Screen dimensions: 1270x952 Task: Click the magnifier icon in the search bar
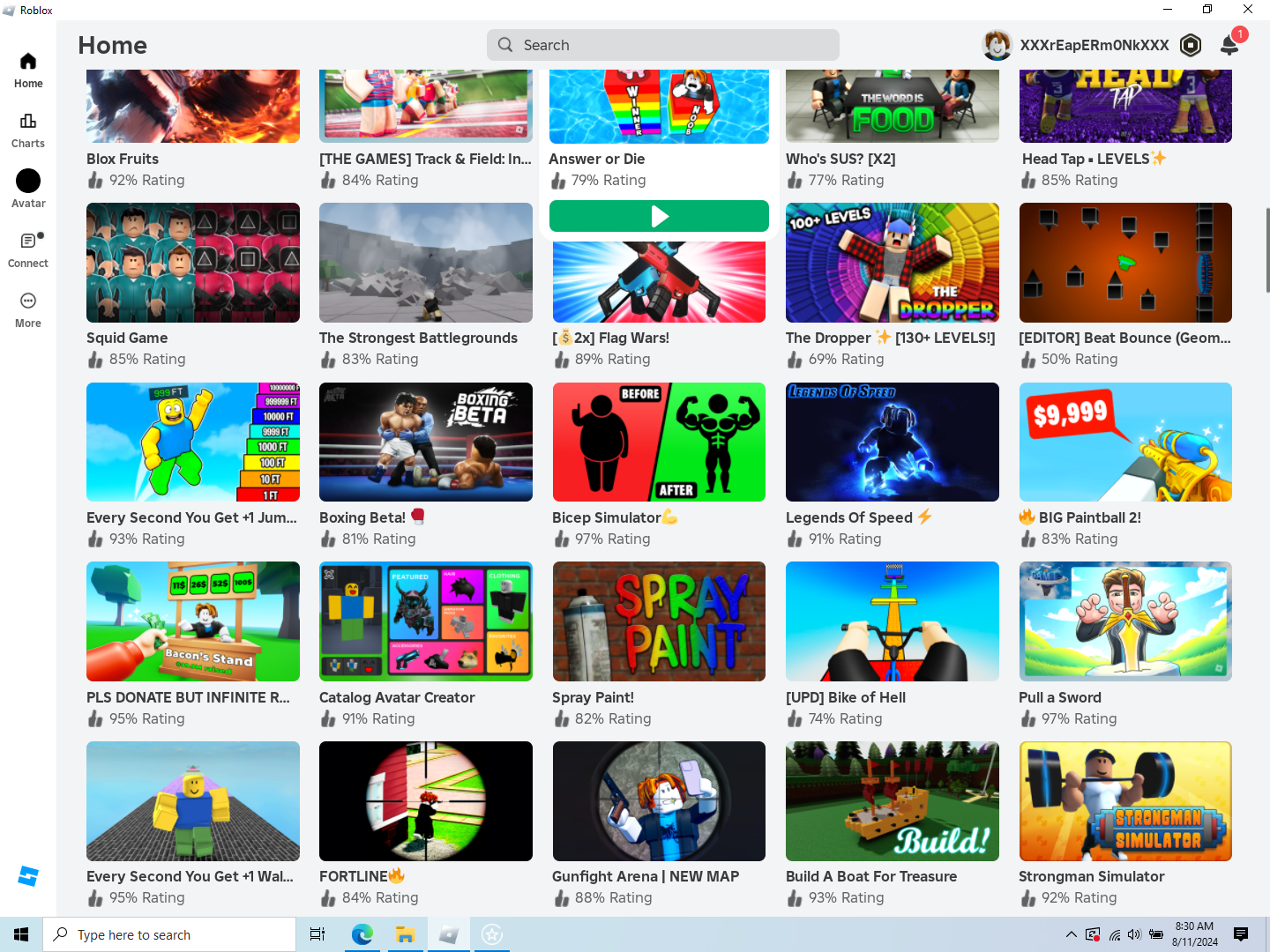(505, 45)
